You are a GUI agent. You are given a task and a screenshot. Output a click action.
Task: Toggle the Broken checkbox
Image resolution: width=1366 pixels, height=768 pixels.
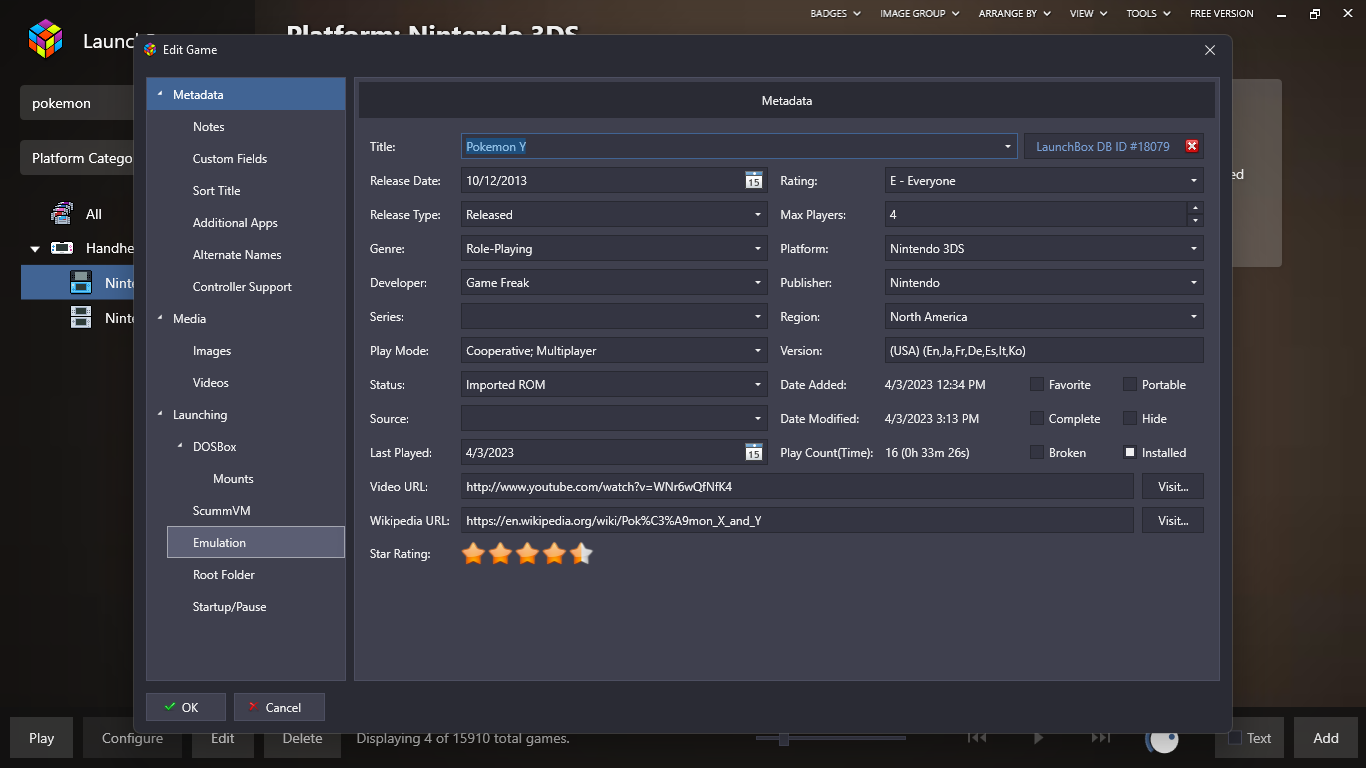coord(1037,452)
